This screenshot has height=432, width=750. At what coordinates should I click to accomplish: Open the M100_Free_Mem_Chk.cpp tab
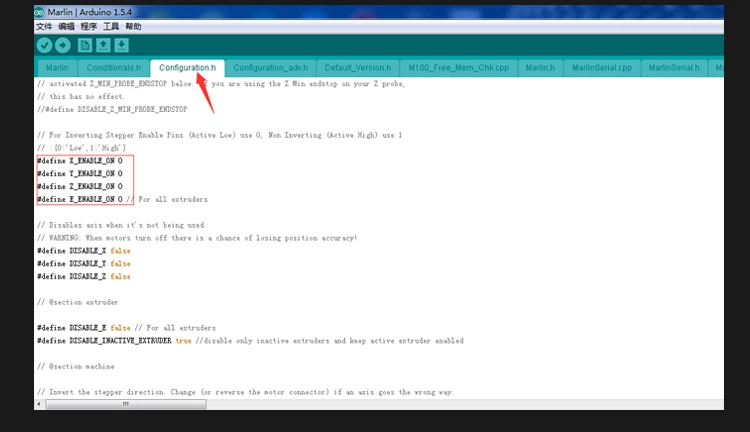(x=458, y=68)
